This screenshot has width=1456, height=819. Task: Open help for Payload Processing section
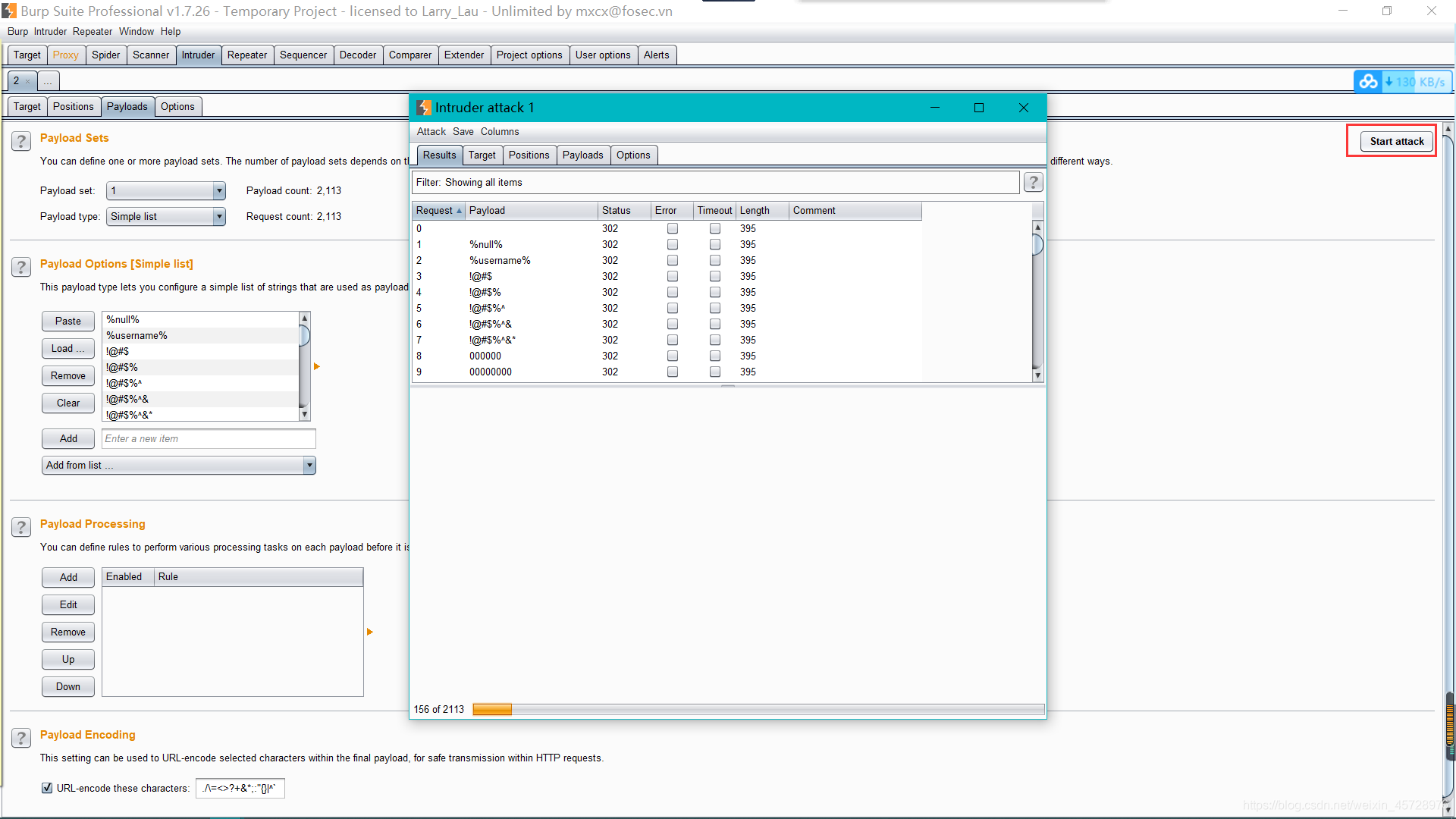point(21,527)
